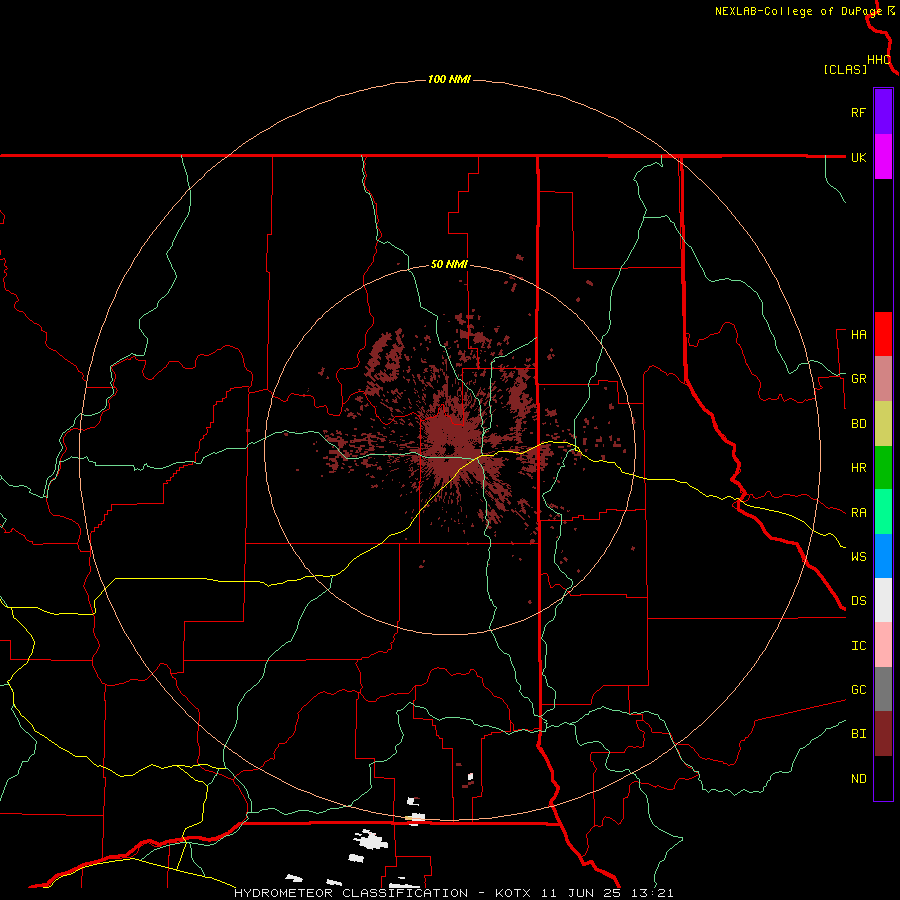Viewport: 900px width, 900px height.
Task: Click the HA legend label
Action: click(x=858, y=335)
